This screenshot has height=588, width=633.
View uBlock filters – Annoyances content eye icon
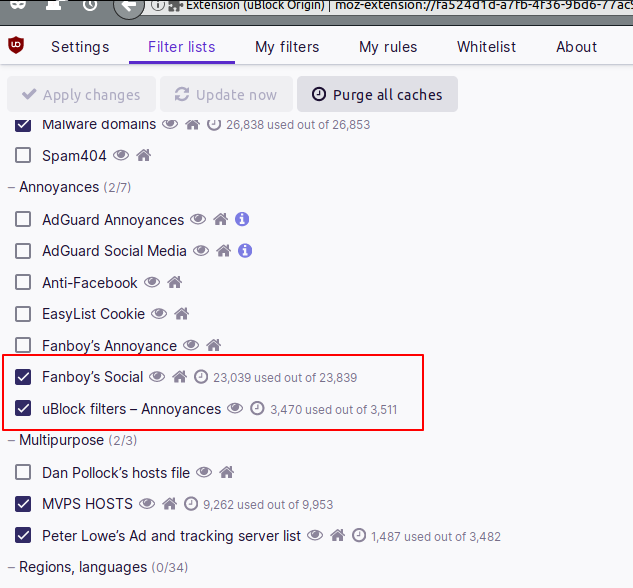click(x=235, y=408)
